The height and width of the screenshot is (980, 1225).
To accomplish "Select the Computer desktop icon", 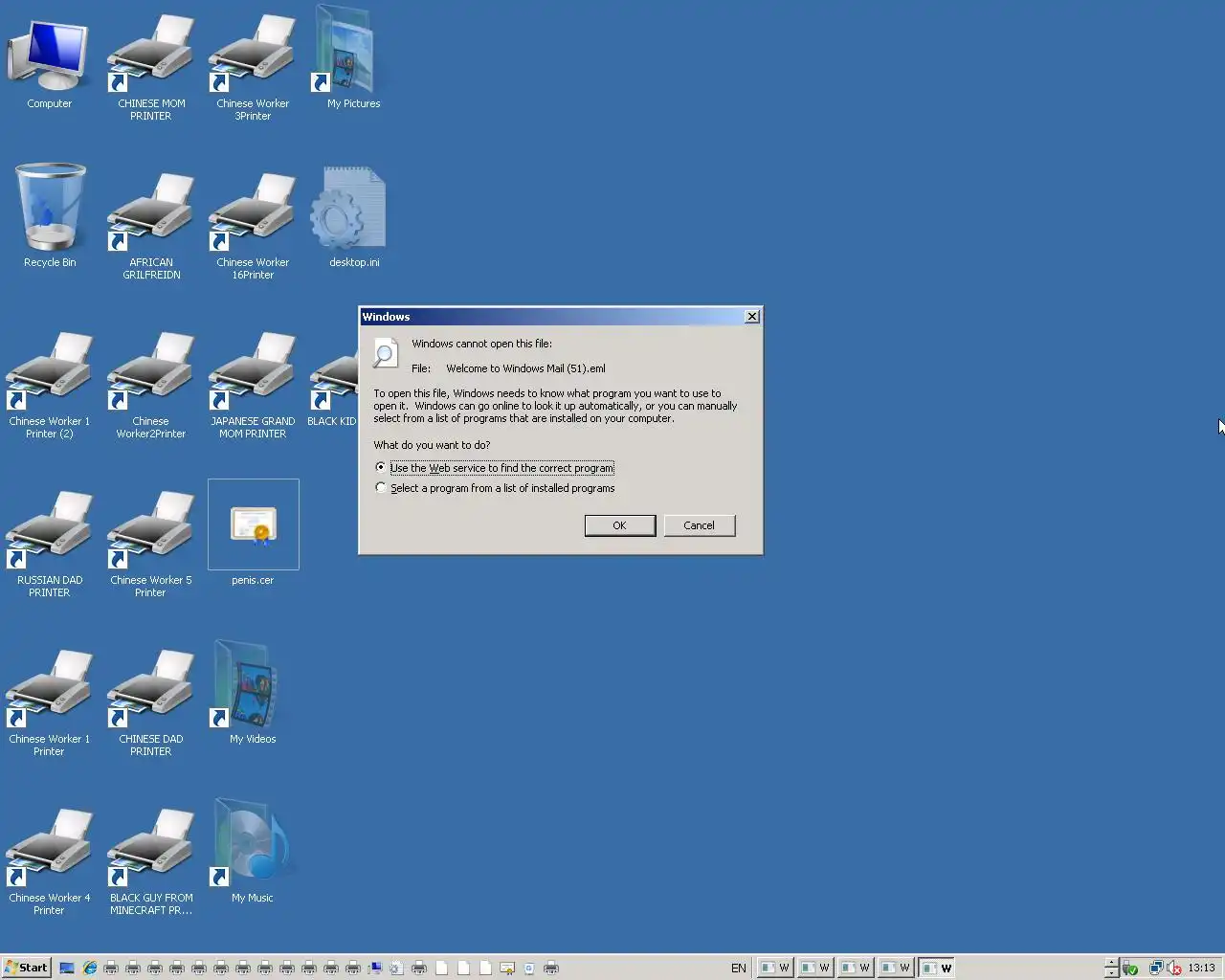I will coord(49,62).
